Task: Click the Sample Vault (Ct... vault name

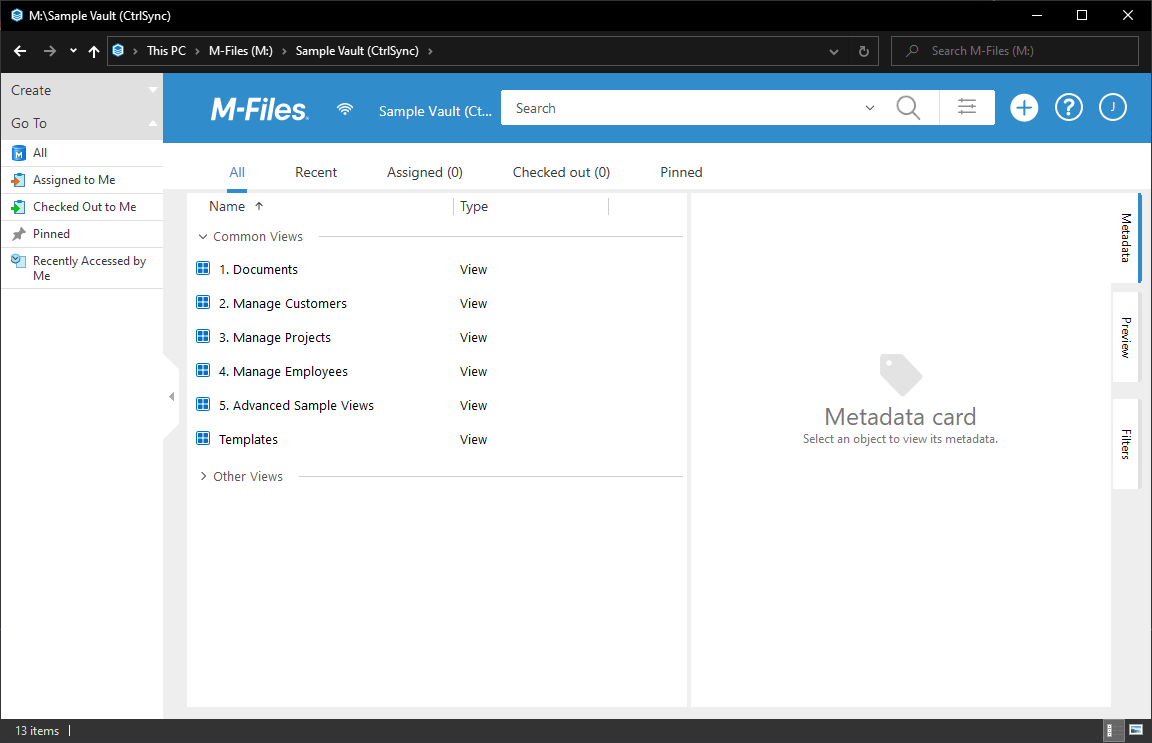Action: coord(435,111)
